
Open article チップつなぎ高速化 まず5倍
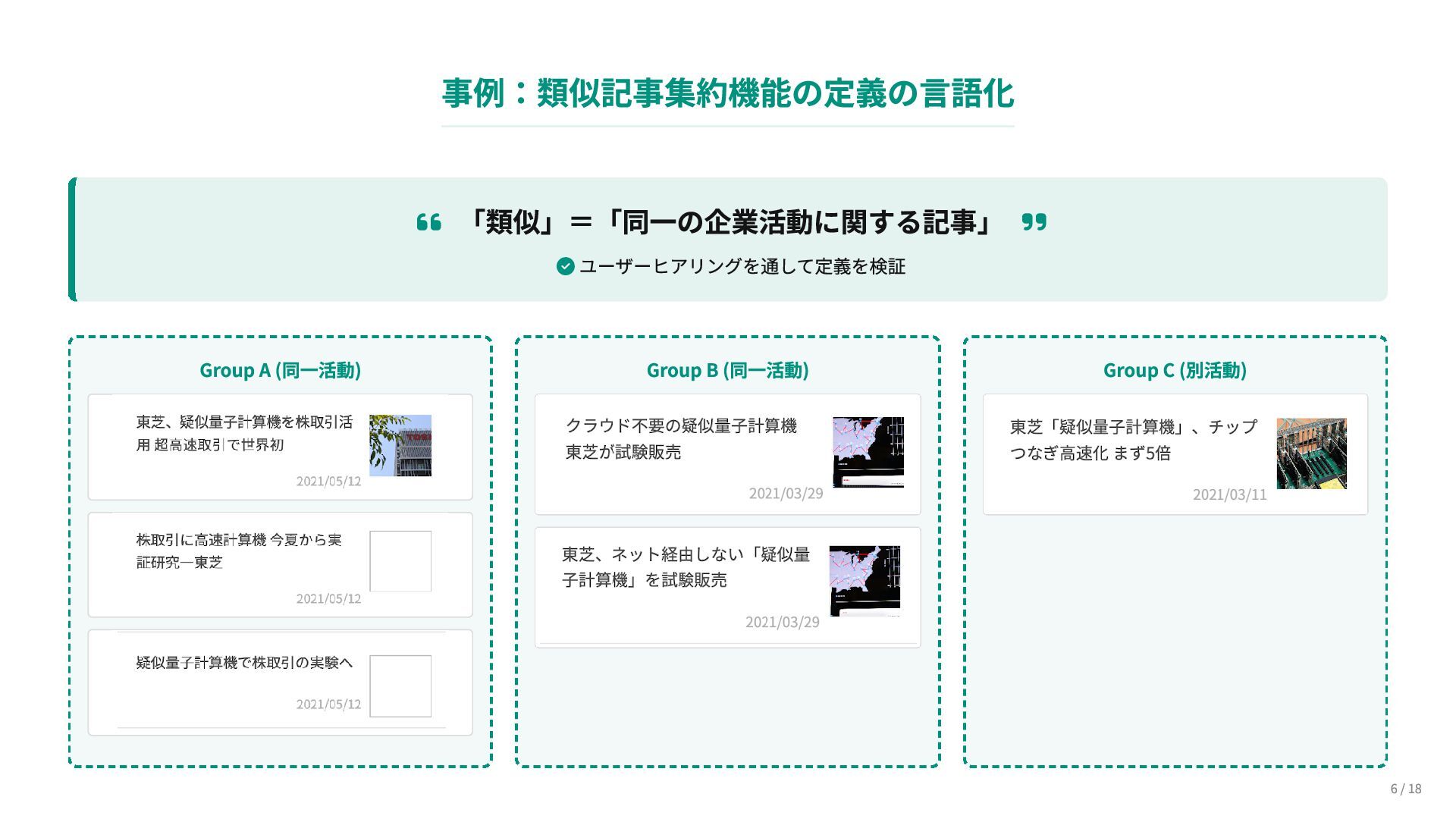[1133, 440]
